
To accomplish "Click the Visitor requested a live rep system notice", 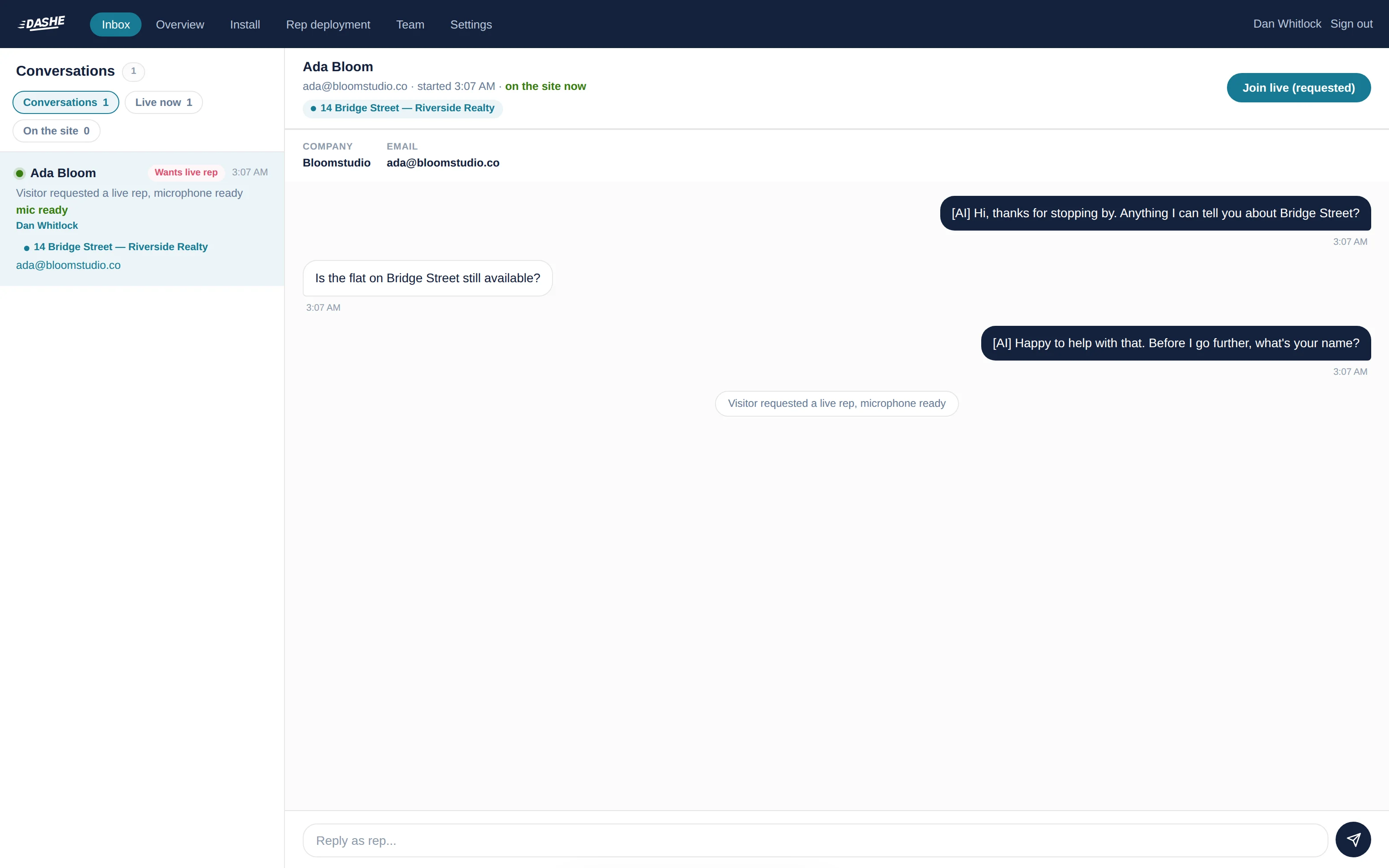I will pos(836,404).
